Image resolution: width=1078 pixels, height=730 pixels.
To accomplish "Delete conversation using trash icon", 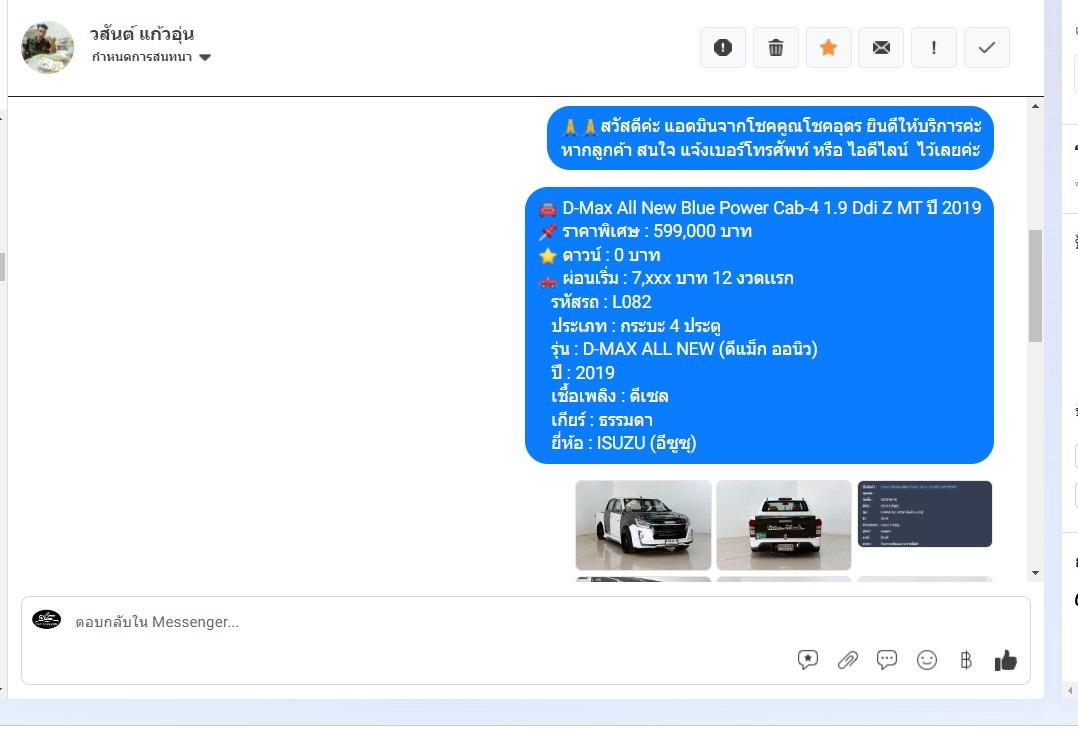I will 776,47.
